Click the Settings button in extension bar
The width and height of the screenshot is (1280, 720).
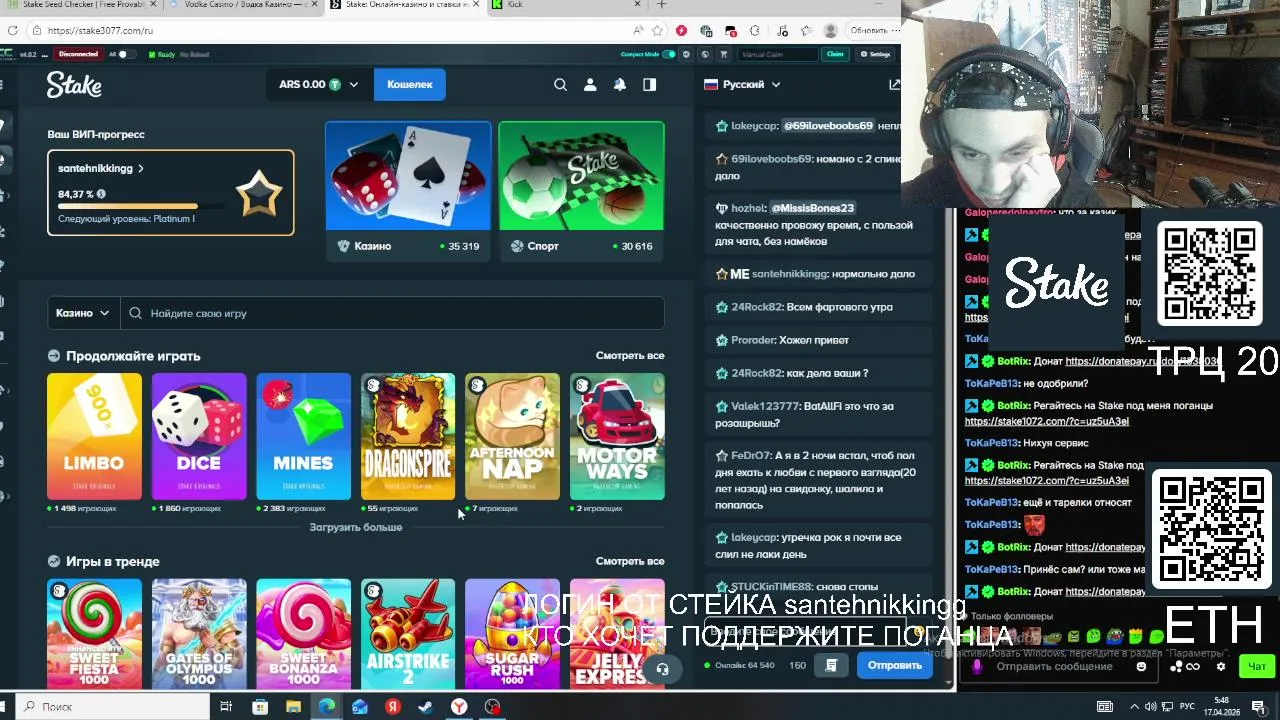coord(875,54)
